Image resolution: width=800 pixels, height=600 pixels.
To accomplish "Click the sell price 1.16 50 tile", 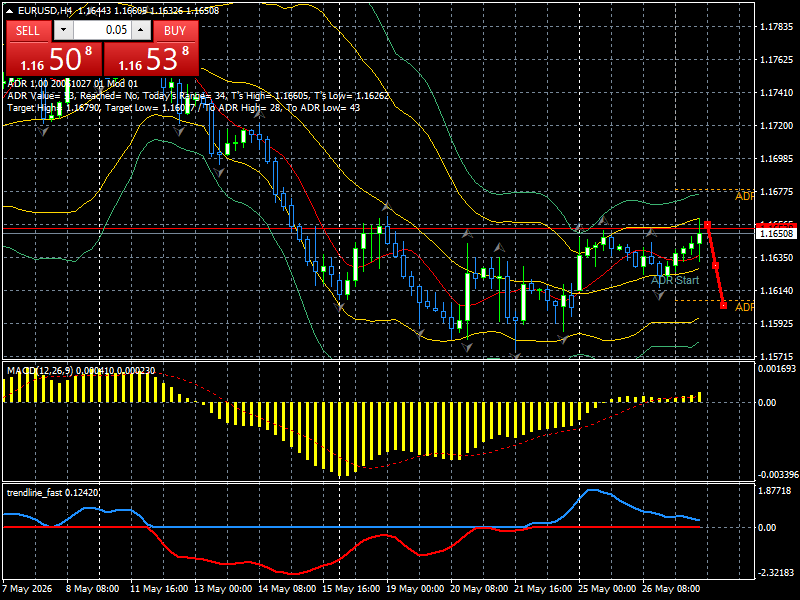I will [x=54, y=59].
